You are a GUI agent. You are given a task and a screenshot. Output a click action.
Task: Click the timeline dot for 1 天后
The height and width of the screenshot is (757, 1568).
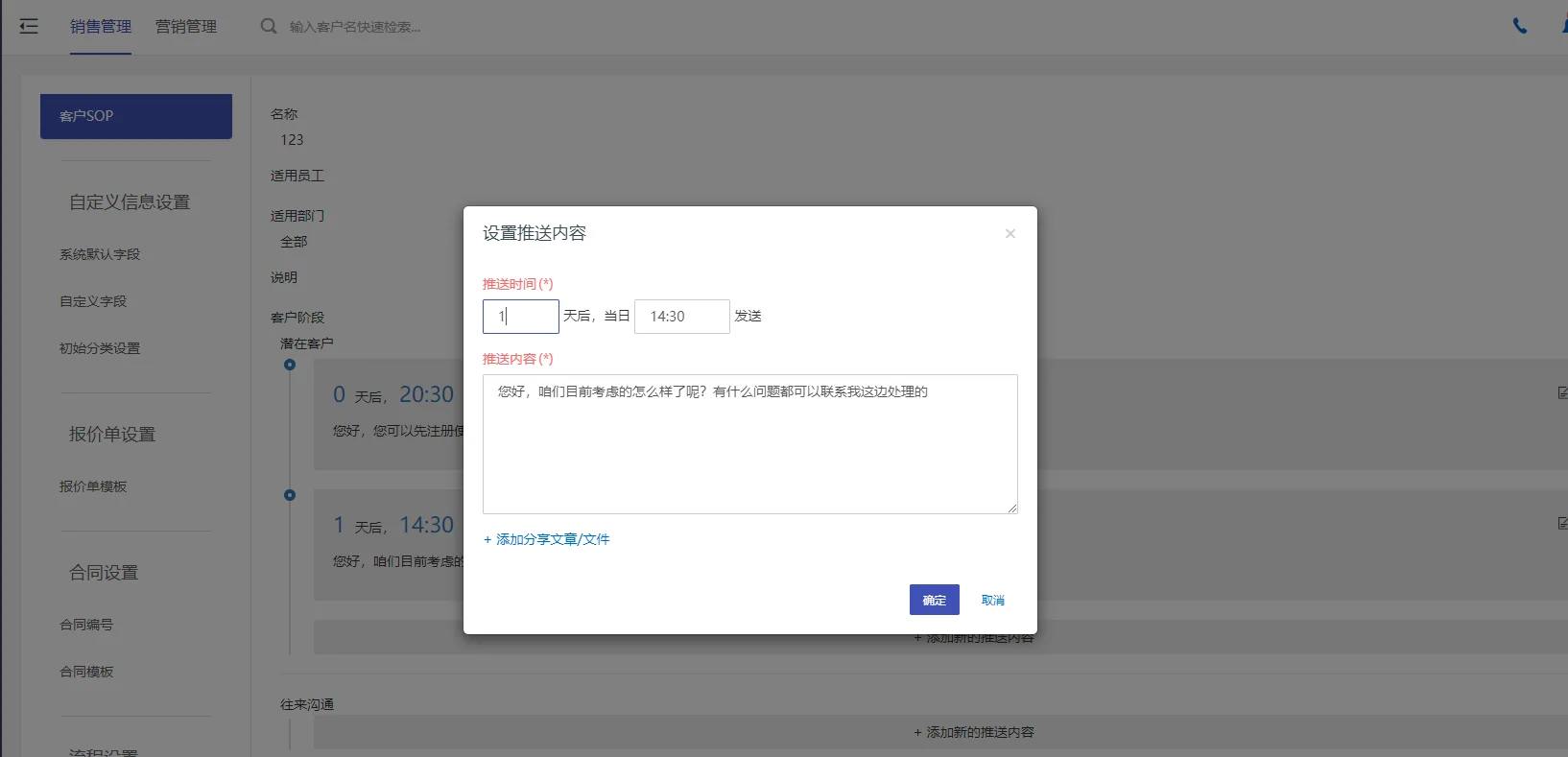(x=290, y=495)
